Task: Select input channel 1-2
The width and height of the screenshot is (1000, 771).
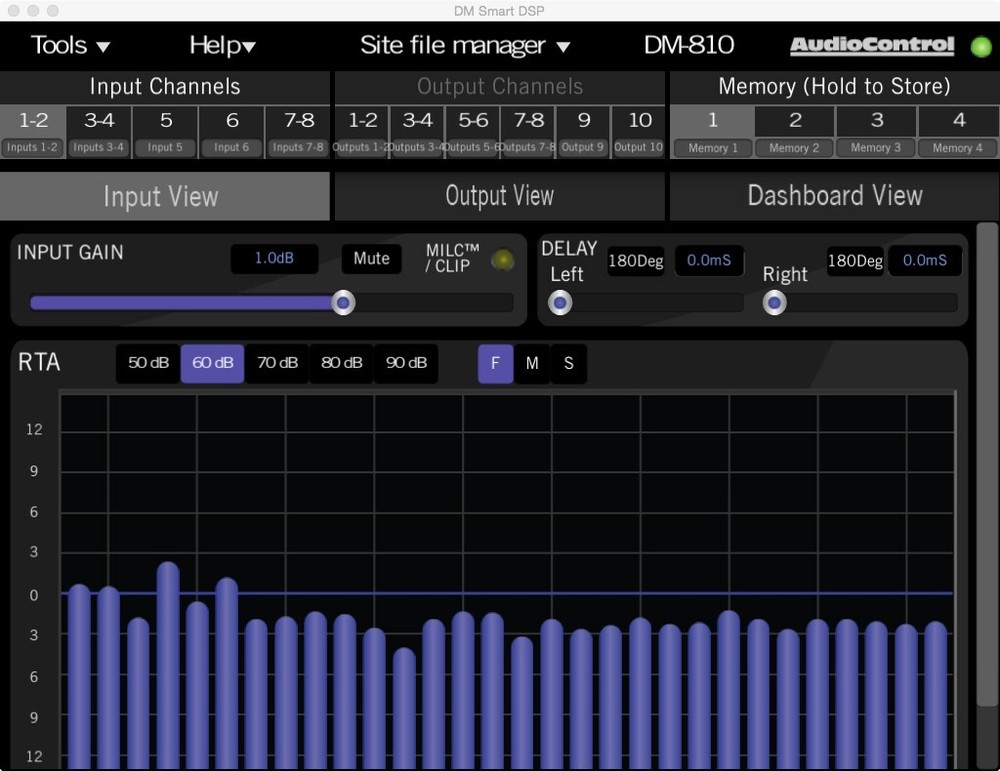Action: [33, 132]
